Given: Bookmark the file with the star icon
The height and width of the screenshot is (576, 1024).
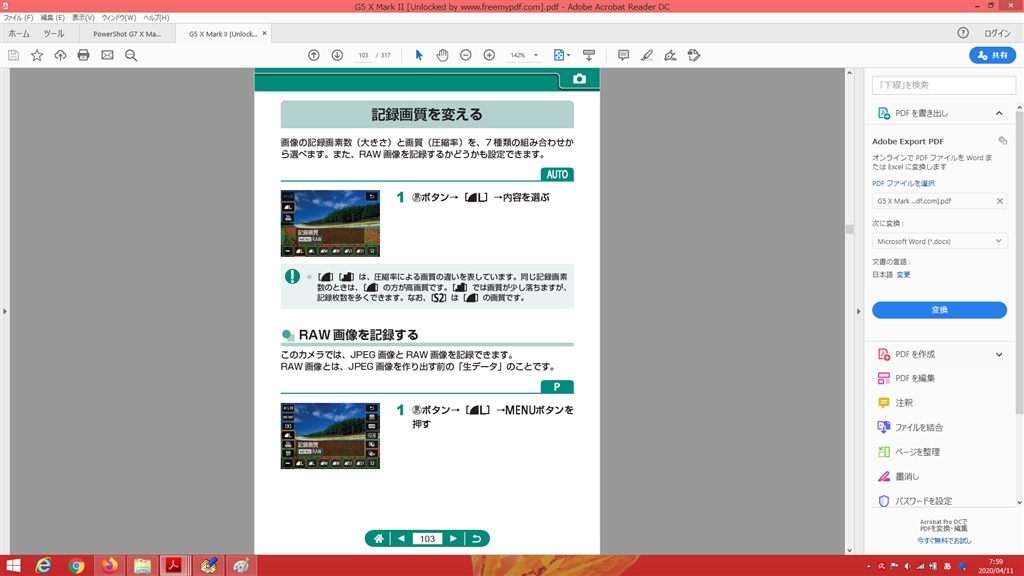Looking at the screenshot, I should click(x=37, y=55).
